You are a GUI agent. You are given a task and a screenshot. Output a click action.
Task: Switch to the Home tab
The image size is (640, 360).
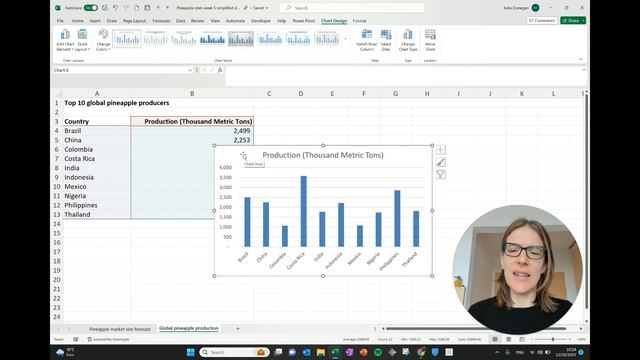[78, 21]
